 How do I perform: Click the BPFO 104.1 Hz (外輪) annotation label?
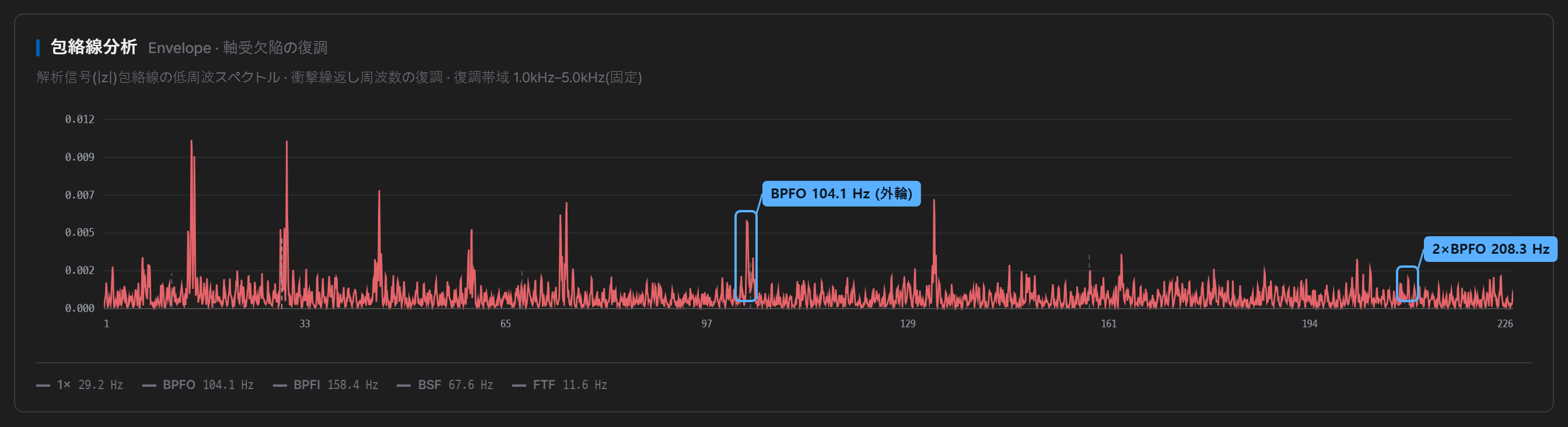[x=841, y=194]
